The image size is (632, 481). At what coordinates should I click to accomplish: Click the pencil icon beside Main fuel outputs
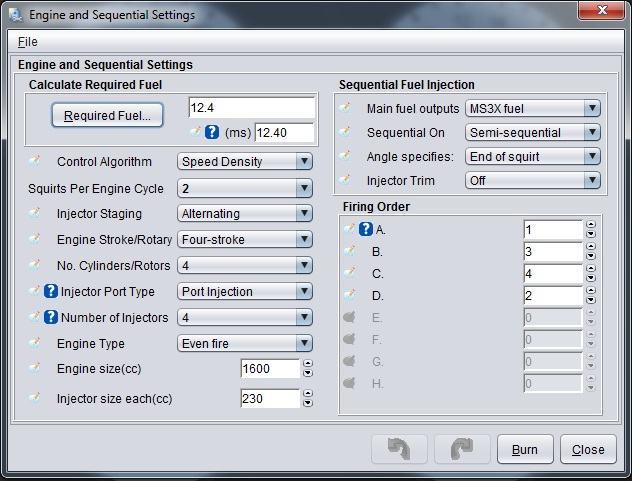pos(345,108)
